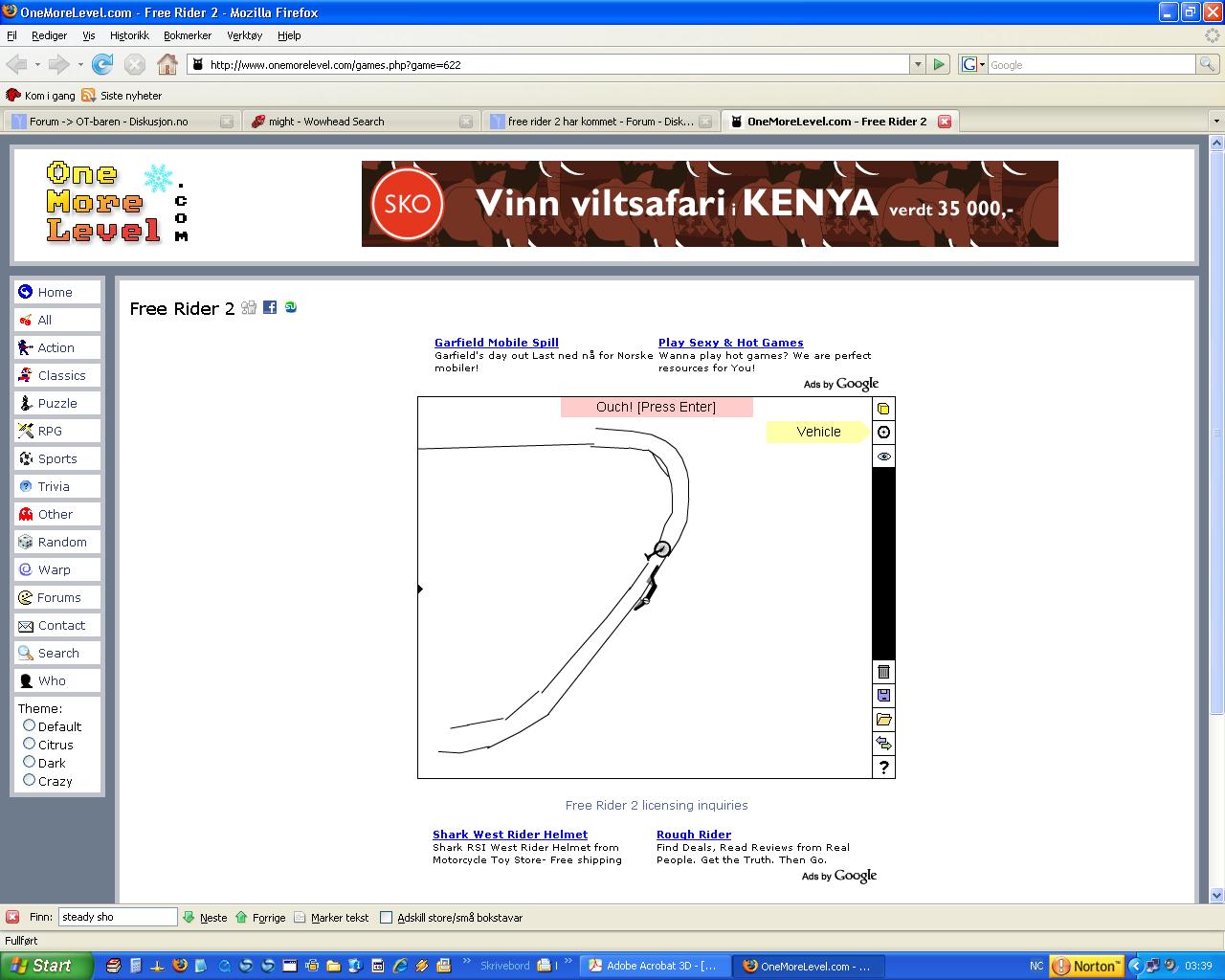Open Free Rider 2 licensing inquiries link

657,806
